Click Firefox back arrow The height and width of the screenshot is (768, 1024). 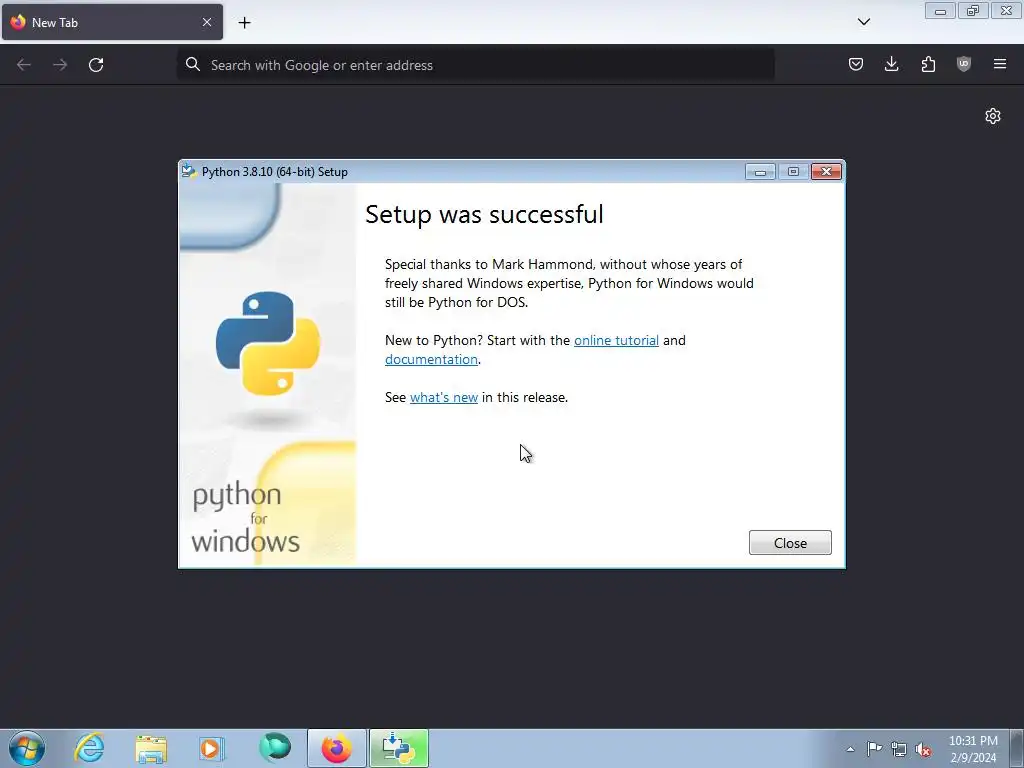click(x=24, y=65)
